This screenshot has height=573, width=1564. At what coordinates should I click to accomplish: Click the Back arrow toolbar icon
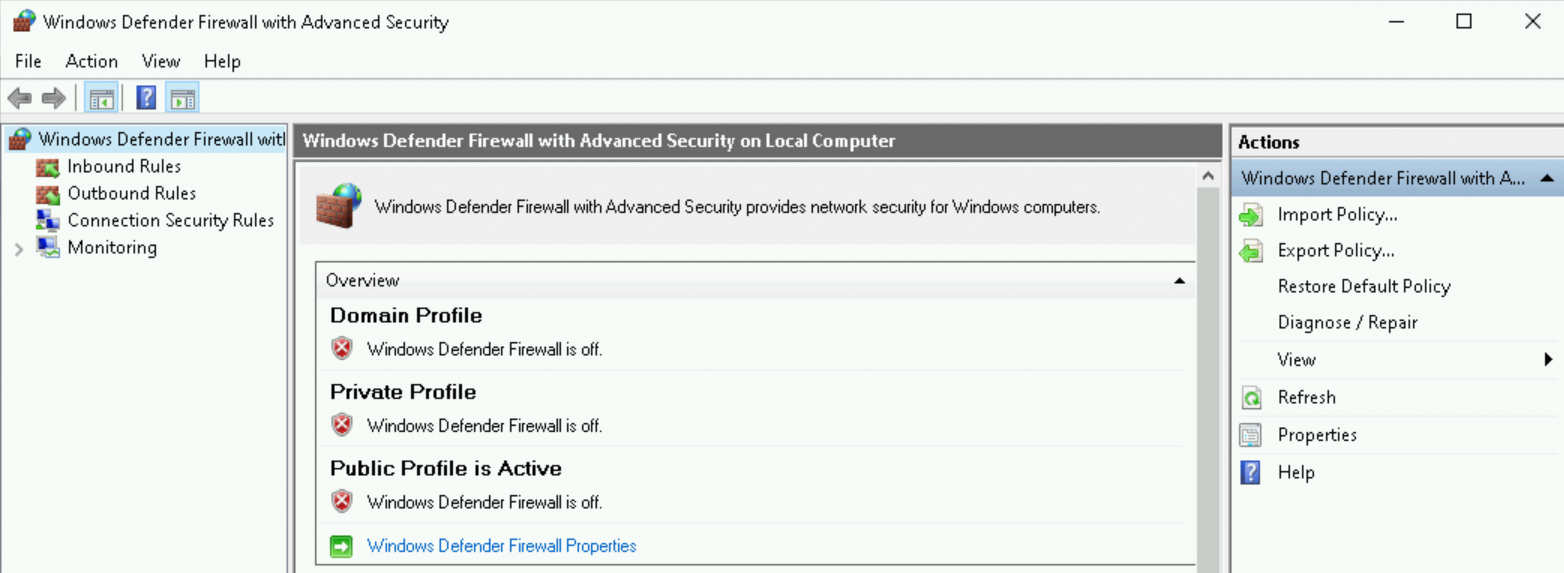[19, 98]
